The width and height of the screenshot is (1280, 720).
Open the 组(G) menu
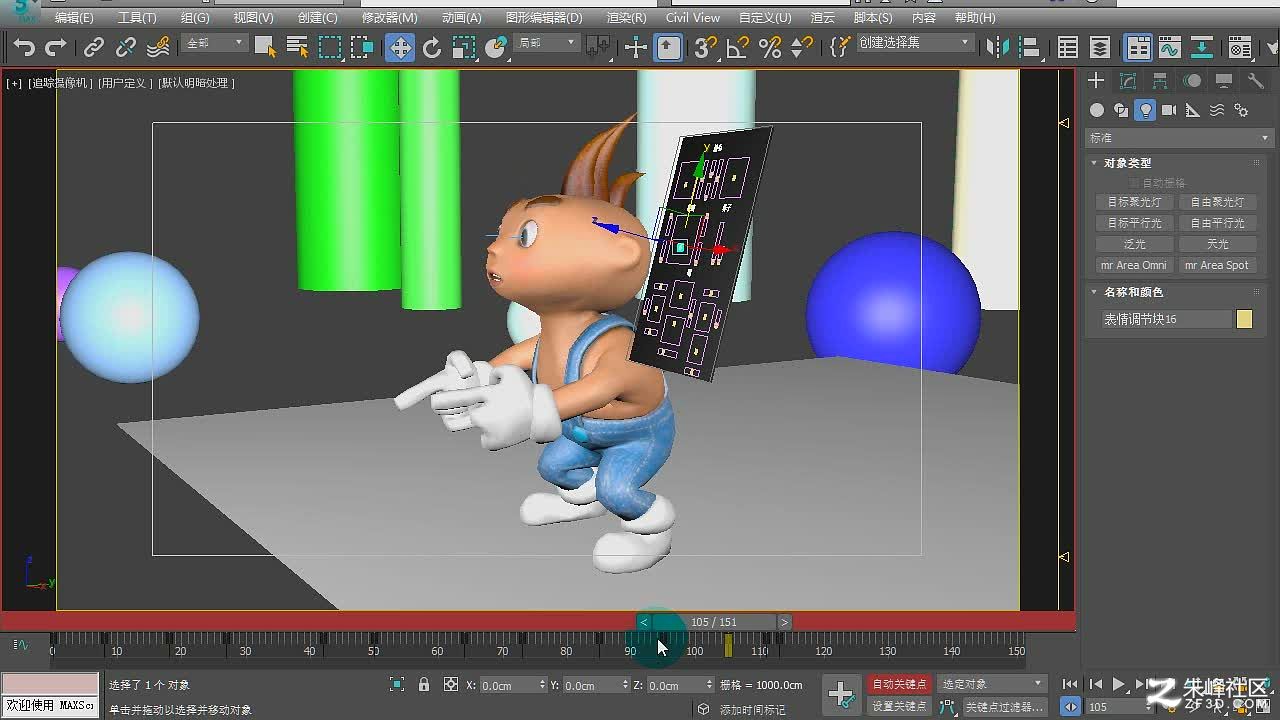[195, 18]
